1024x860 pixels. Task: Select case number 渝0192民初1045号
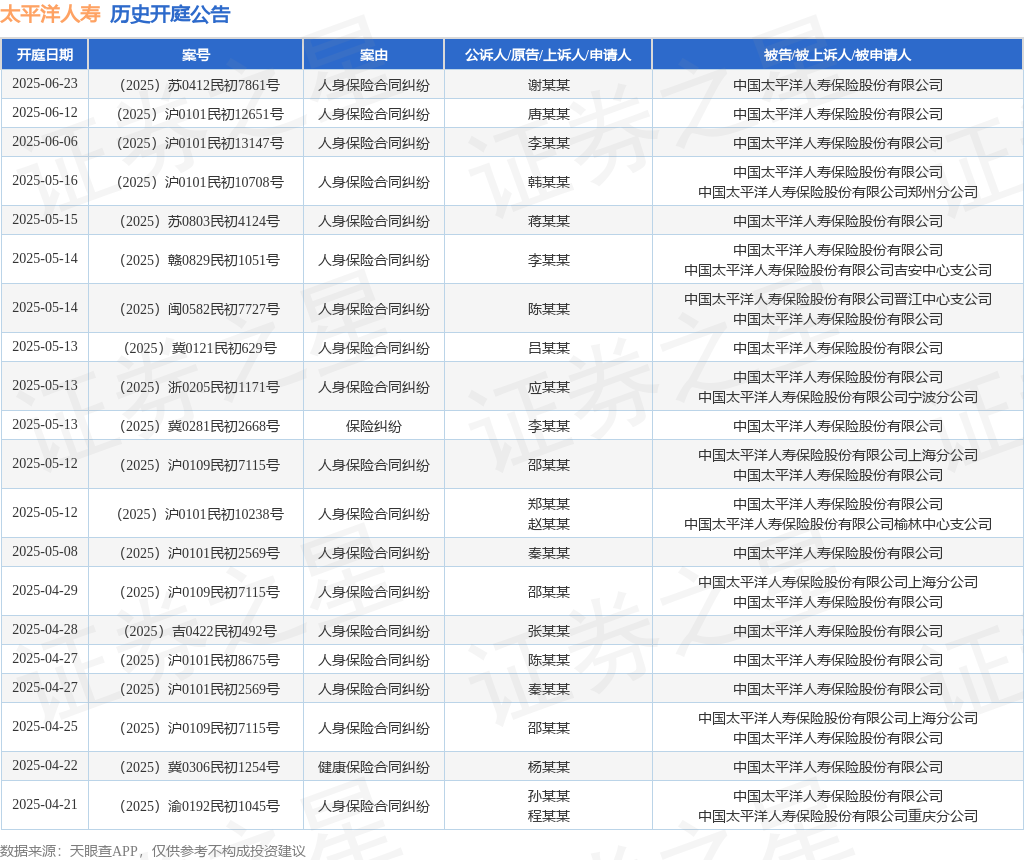(199, 806)
